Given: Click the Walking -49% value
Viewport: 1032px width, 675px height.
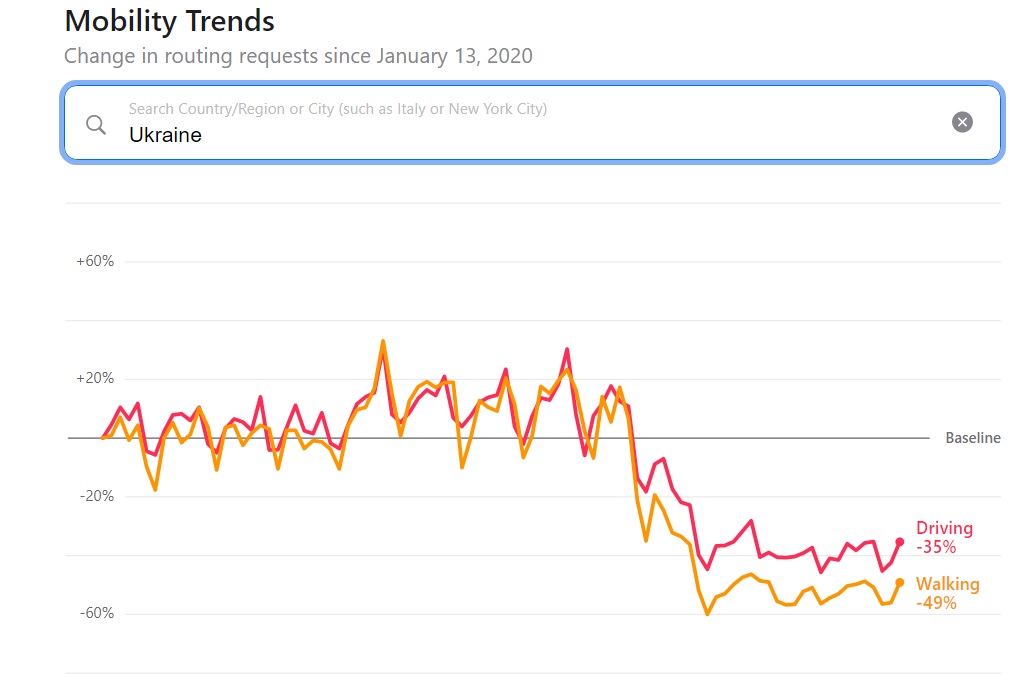Looking at the screenshot, I should [x=936, y=603].
